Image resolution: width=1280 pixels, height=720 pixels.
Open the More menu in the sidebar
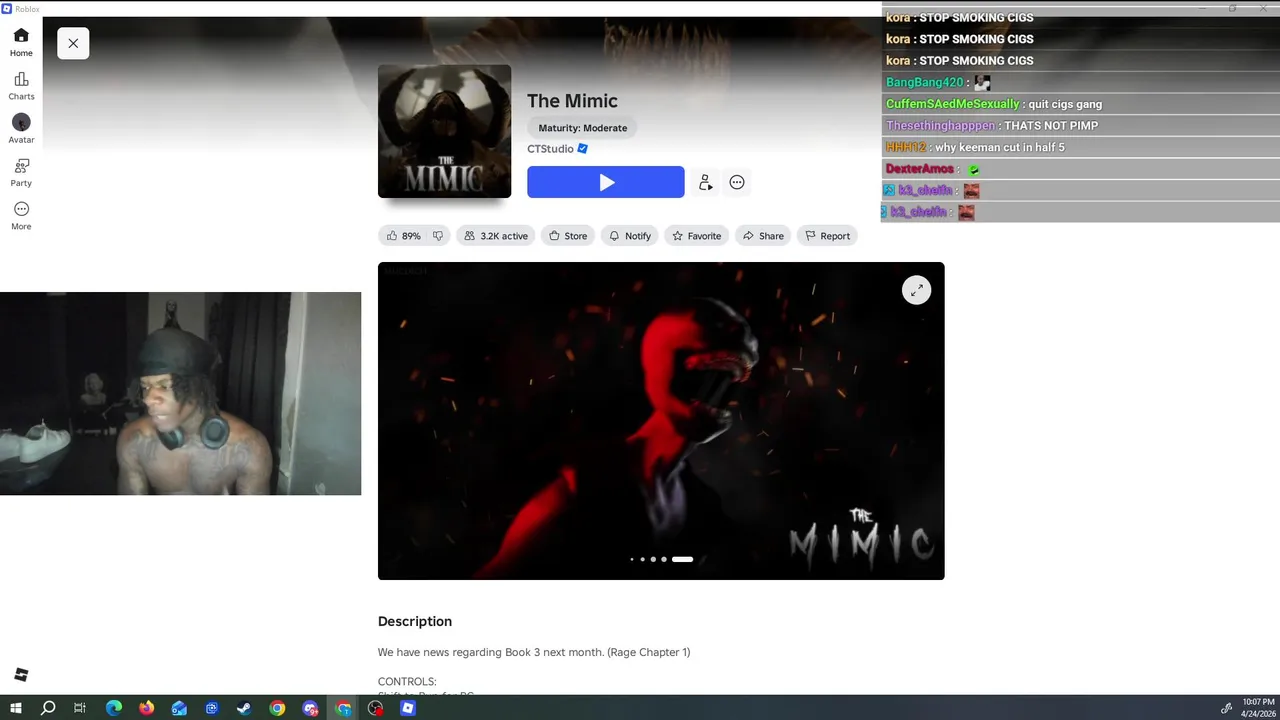click(x=21, y=216)
